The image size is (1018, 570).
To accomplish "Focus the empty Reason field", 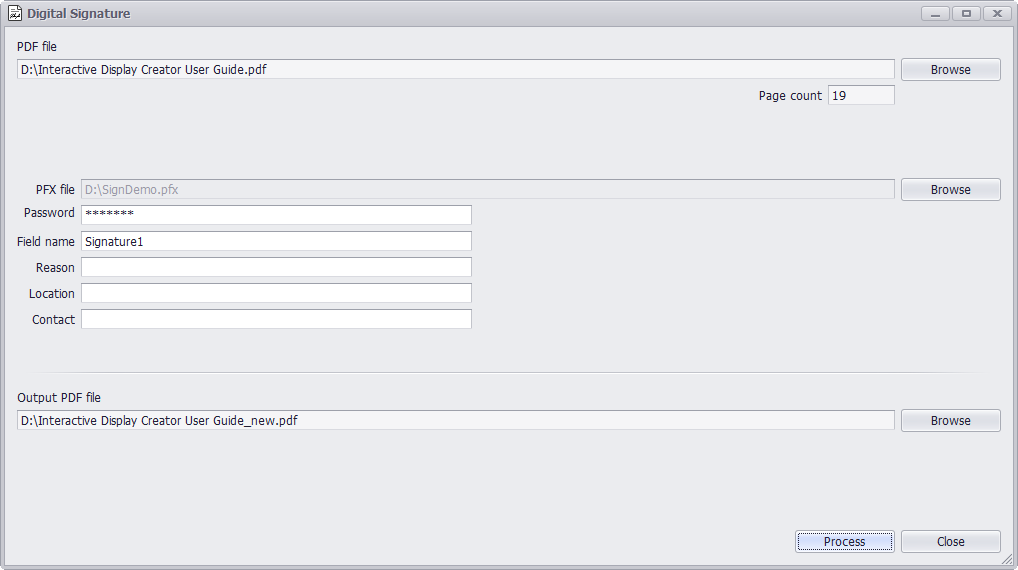I will pos(276,267).
